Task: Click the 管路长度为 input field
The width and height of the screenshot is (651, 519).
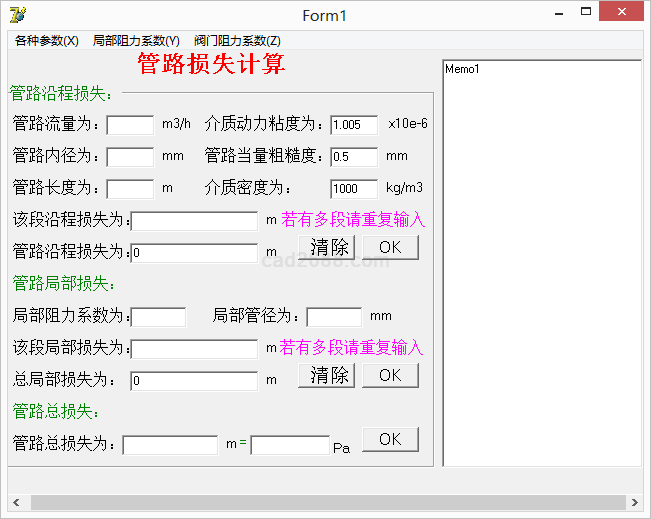Action: coord(130,189)
